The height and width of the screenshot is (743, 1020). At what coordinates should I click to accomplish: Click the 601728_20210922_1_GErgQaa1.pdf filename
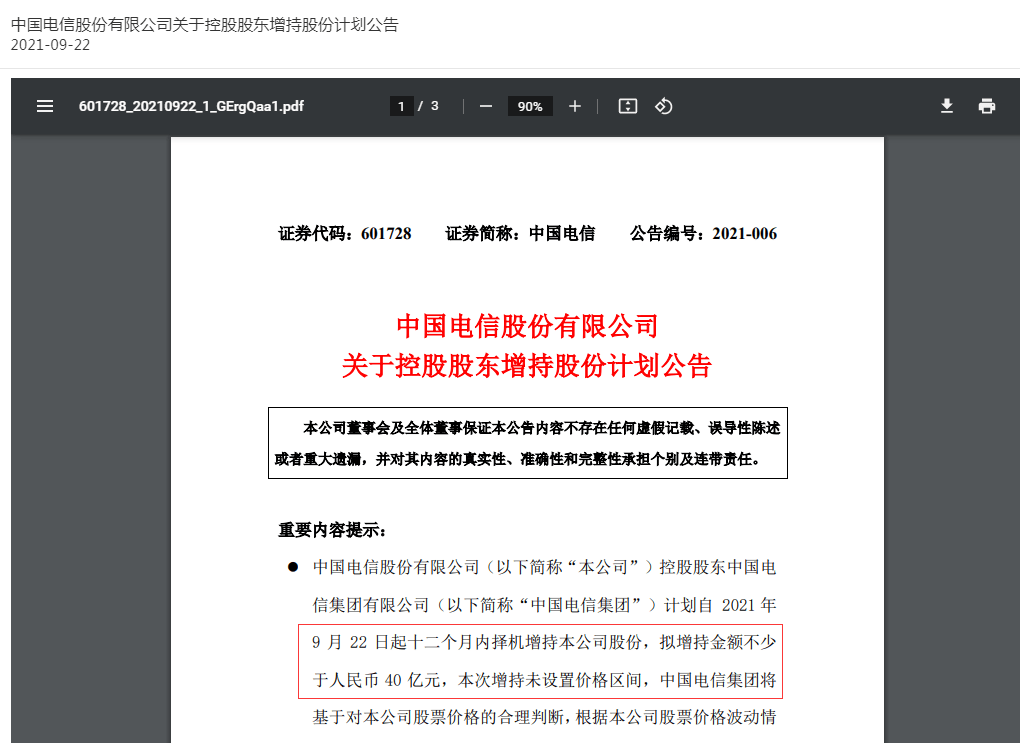pos(191,106)
